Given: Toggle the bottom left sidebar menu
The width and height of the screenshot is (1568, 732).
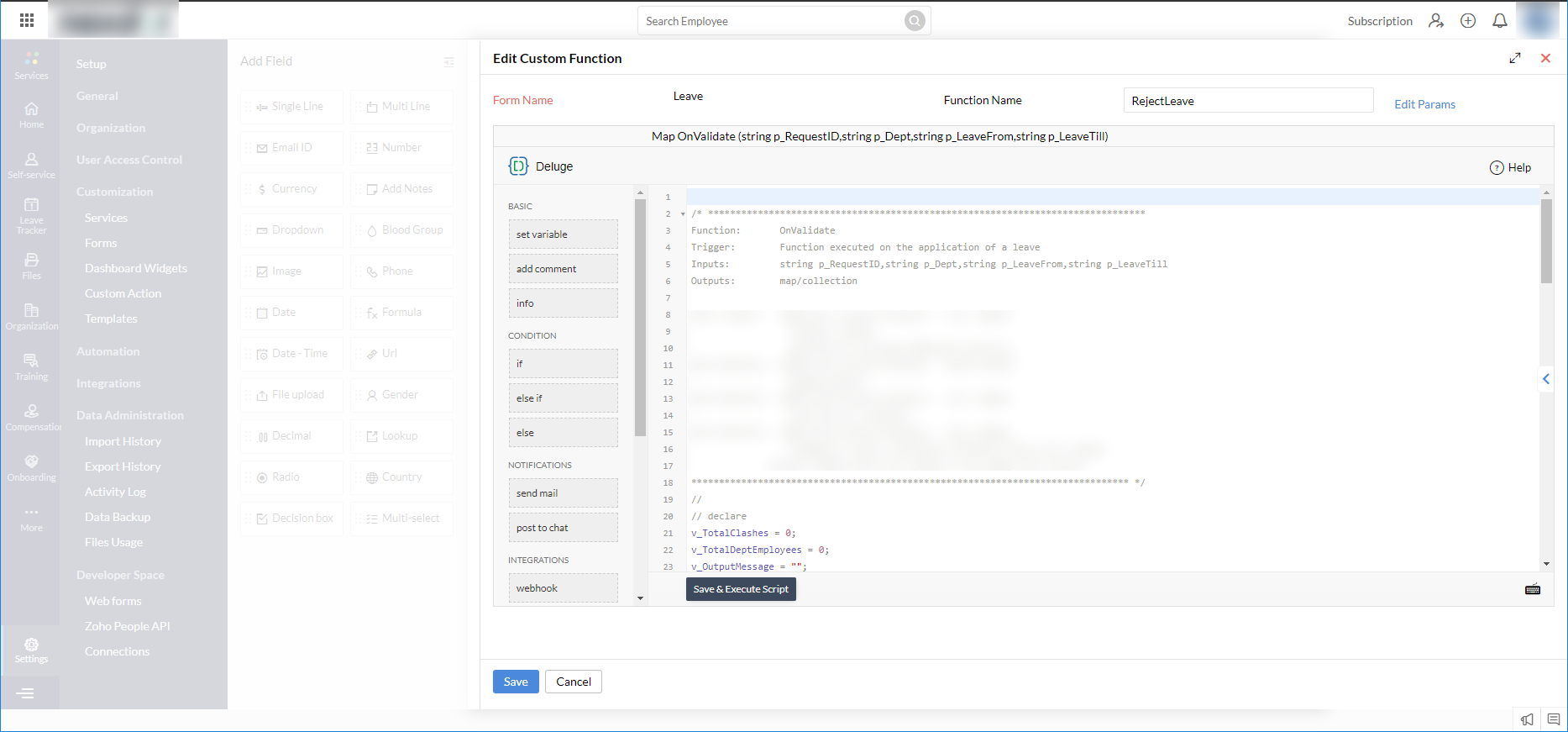Looking at the screenshot, I should coord(26,693).
